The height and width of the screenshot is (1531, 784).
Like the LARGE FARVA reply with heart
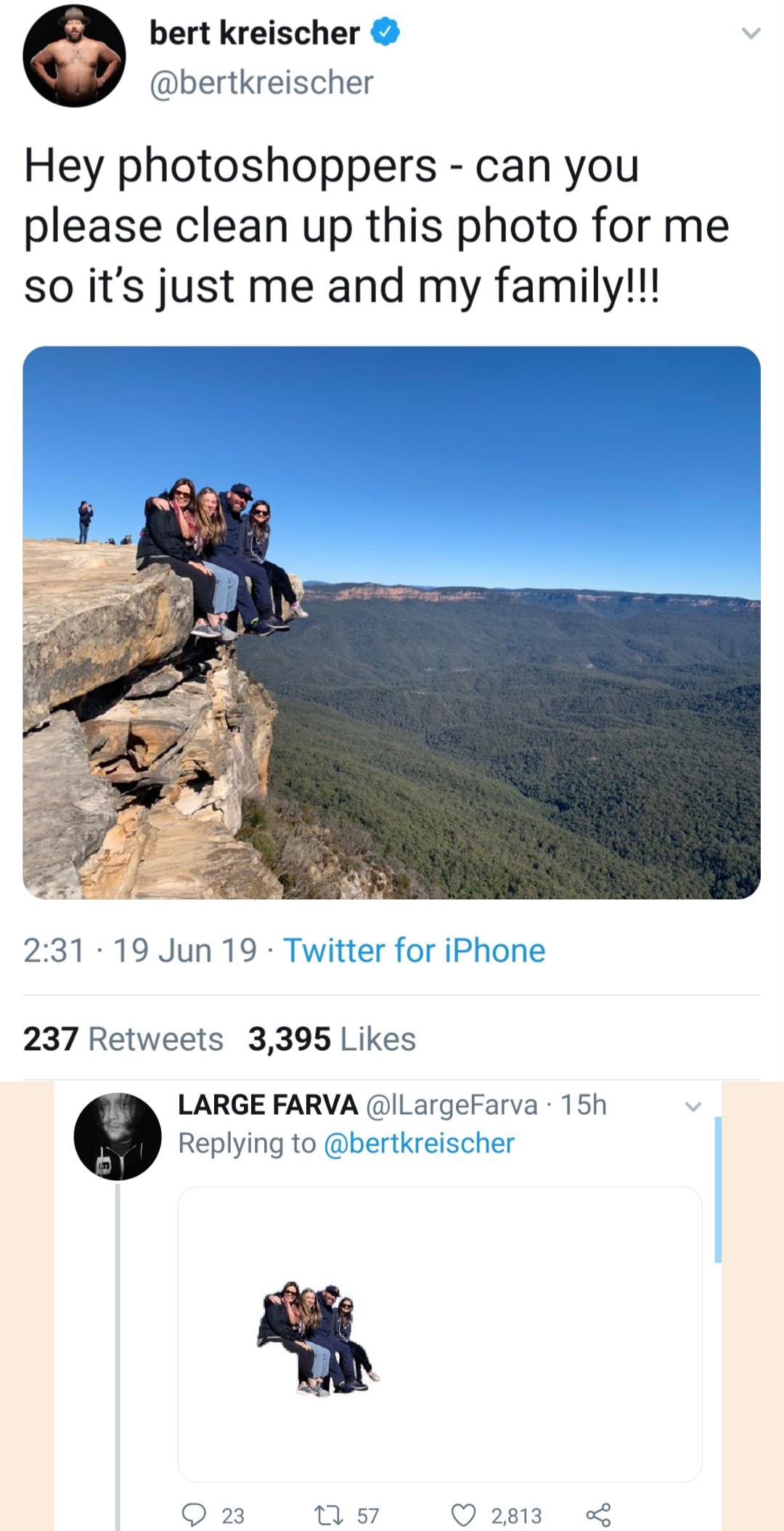[x=463, y=1514]
